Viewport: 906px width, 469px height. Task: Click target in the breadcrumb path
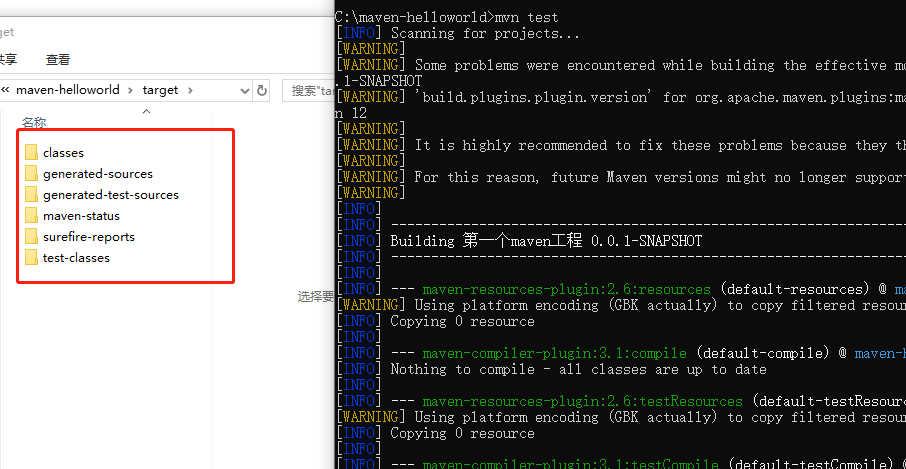click(x=160, y=90)
